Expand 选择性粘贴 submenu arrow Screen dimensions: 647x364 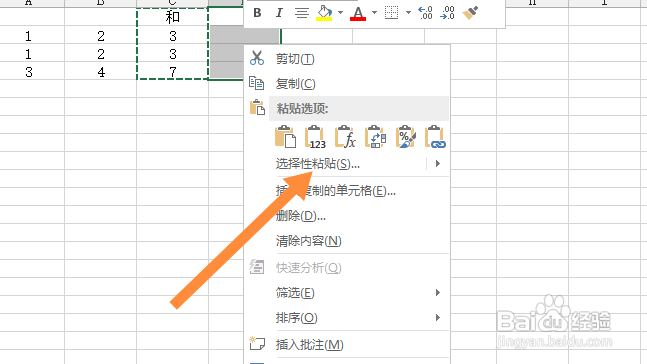438,164
